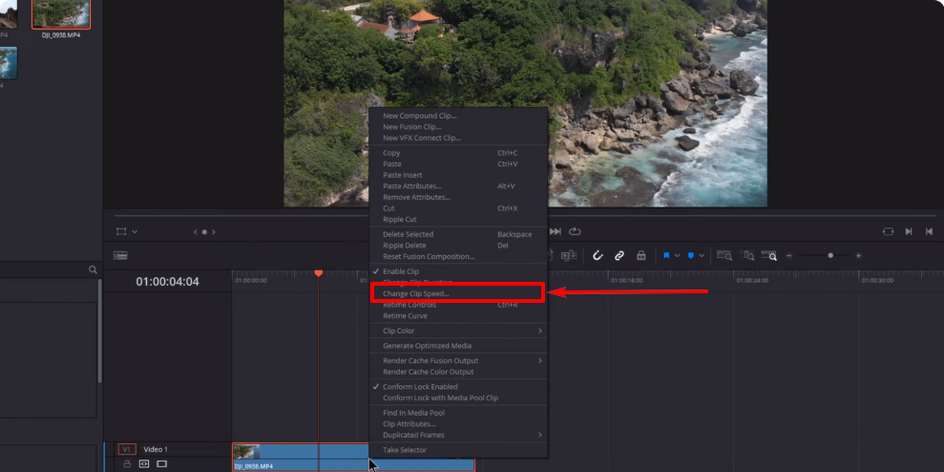Click the transform overlay icon below viewer
The image size is (944, 472).
tap(121, 232)
